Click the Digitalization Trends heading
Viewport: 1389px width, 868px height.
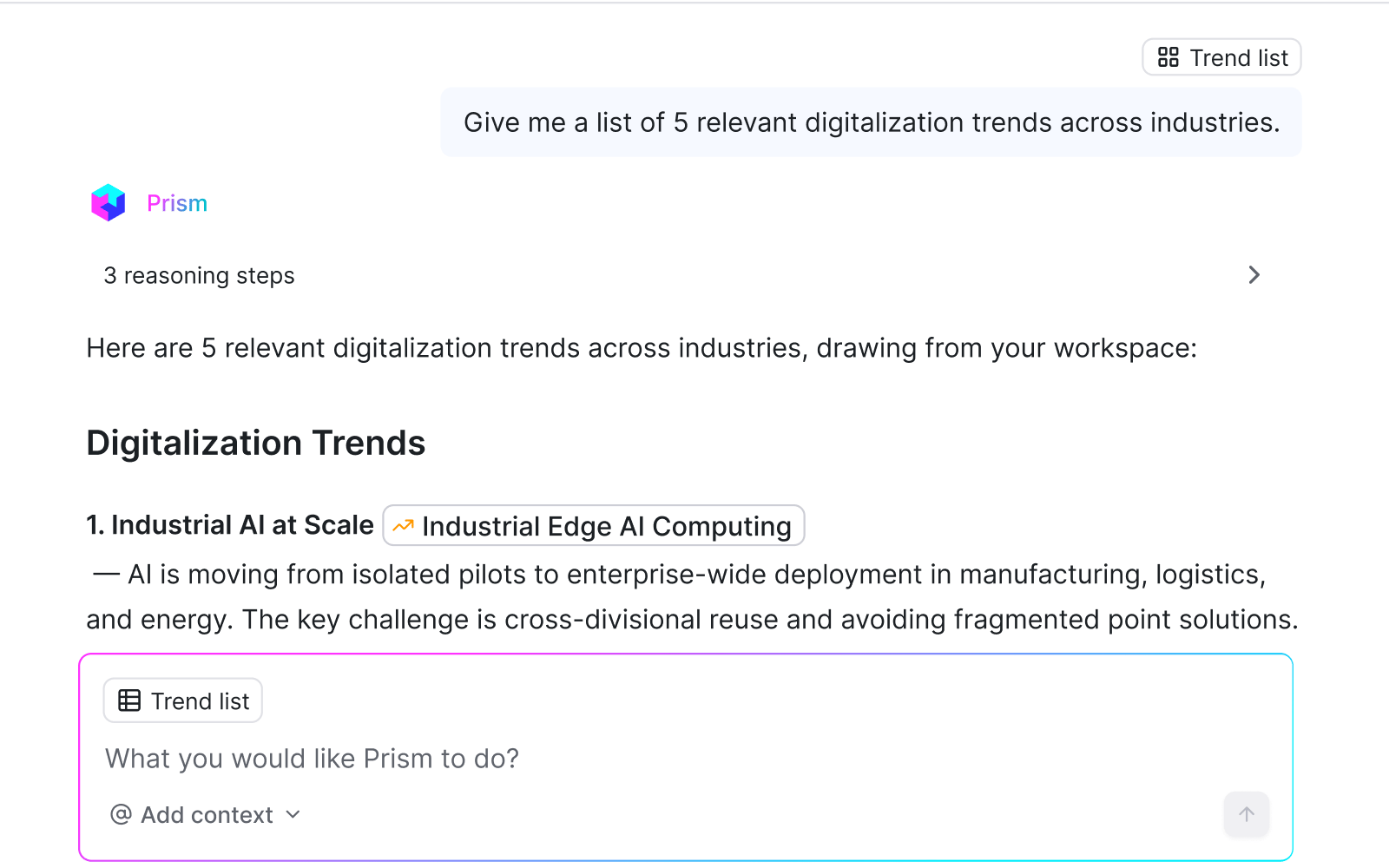pos(256,443)
